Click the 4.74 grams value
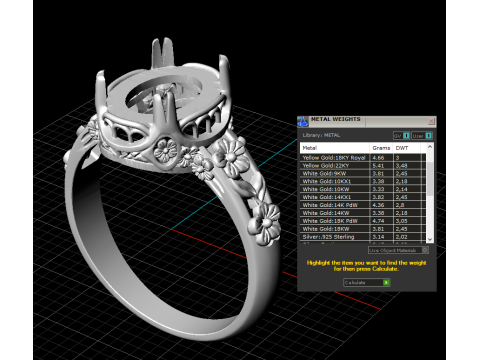The image size is (480, 360). point(378,221)
